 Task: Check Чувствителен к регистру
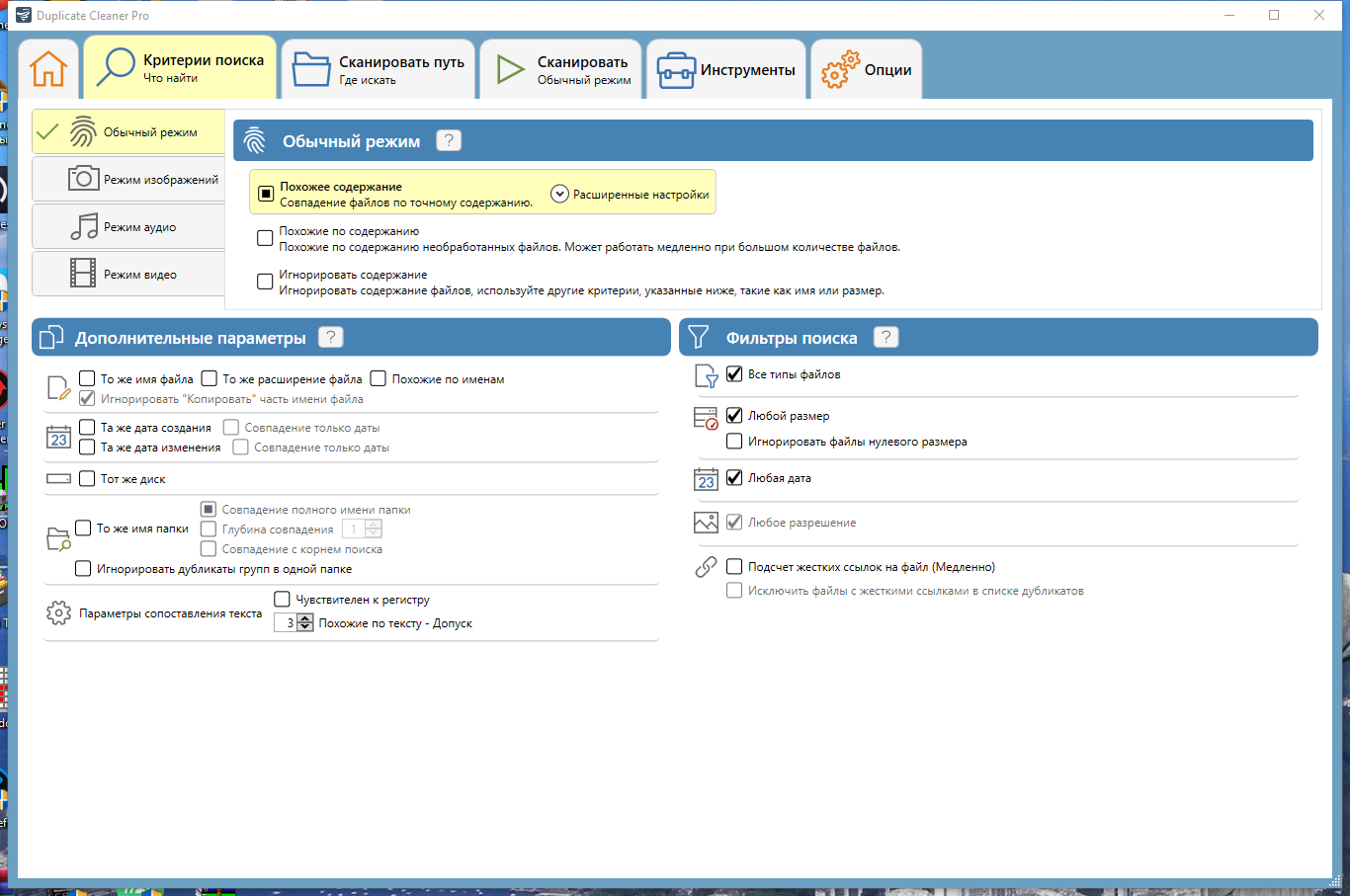click(282, 599)
